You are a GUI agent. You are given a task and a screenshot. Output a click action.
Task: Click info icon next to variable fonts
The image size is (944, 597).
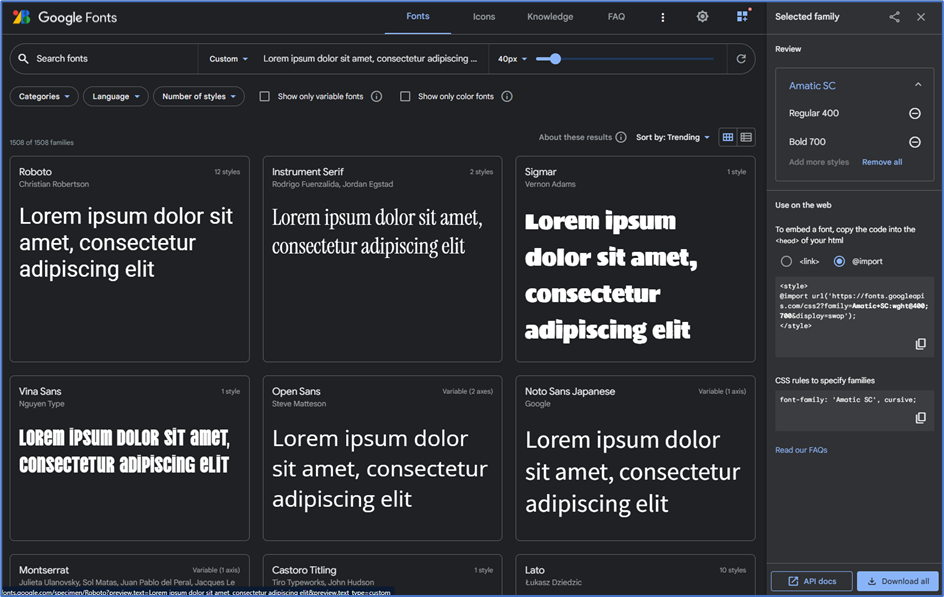click(x=376, y=96)
